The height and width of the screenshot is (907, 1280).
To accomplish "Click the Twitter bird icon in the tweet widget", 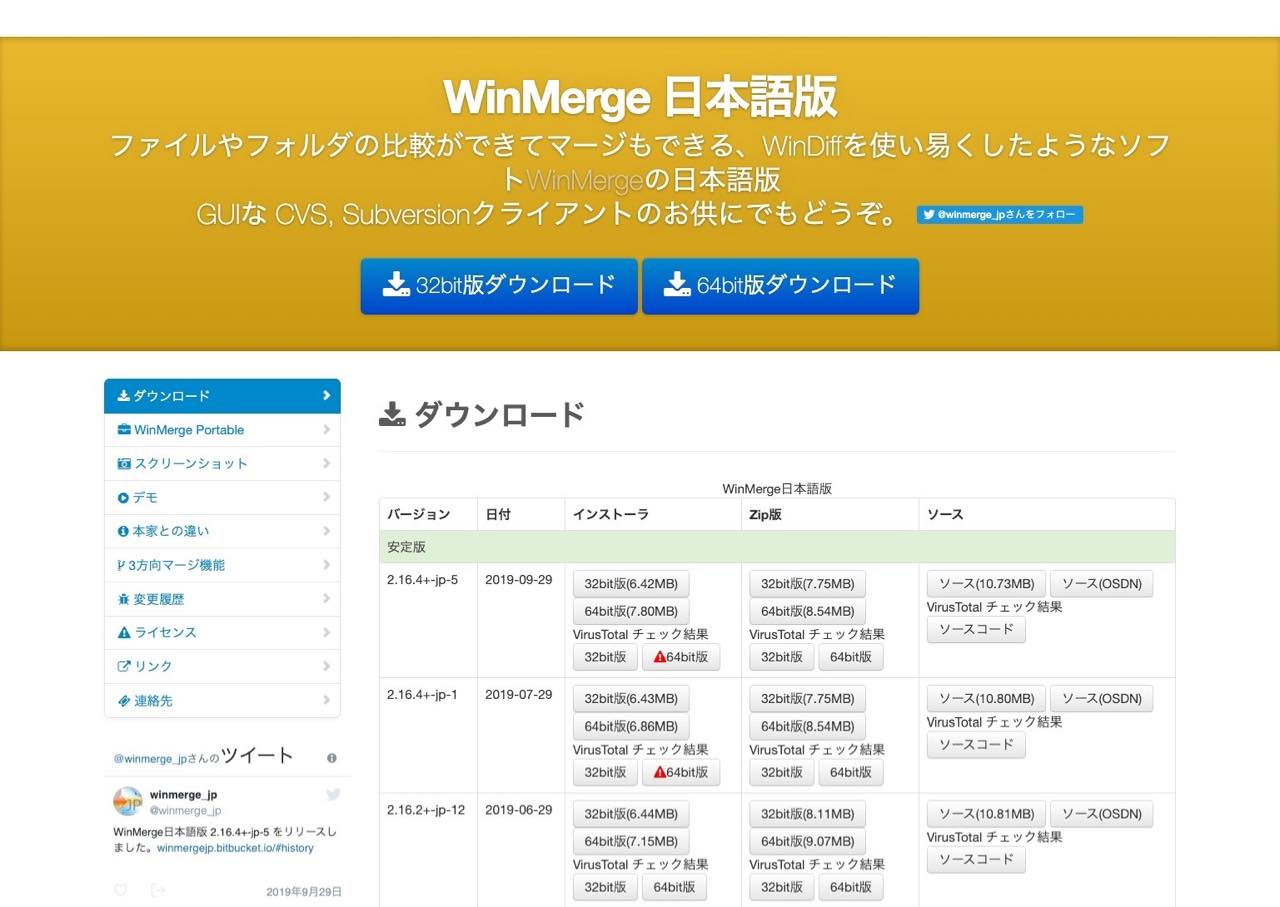I will click(x=333, y=794).
